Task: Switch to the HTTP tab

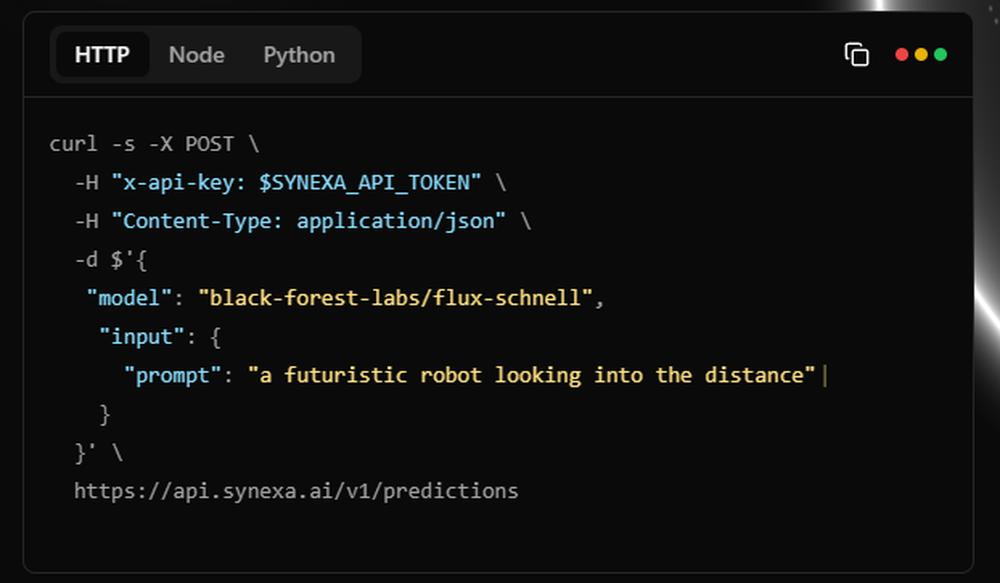Action: point(102,55)
